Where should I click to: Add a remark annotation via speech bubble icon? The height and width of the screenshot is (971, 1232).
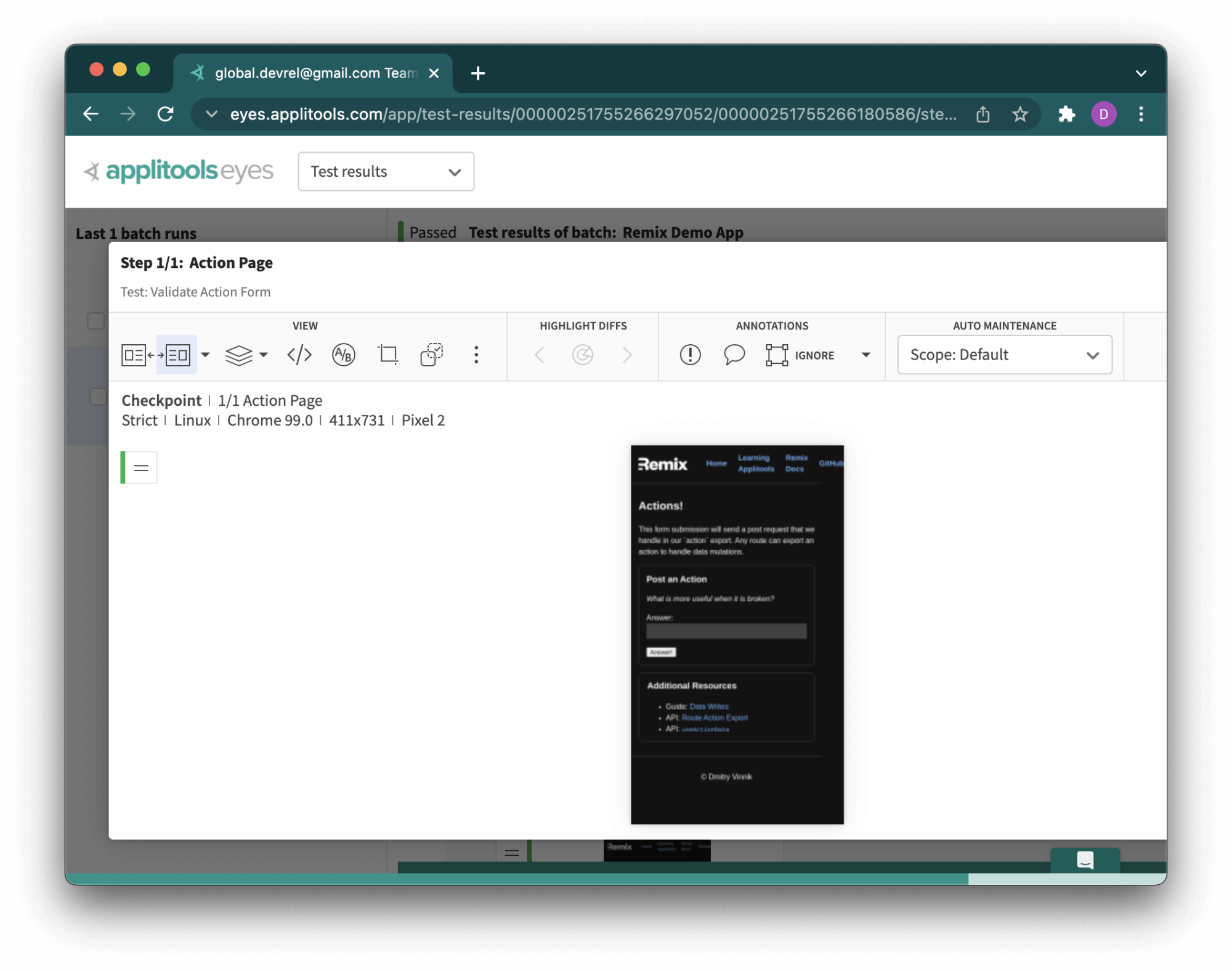(734, 355)
